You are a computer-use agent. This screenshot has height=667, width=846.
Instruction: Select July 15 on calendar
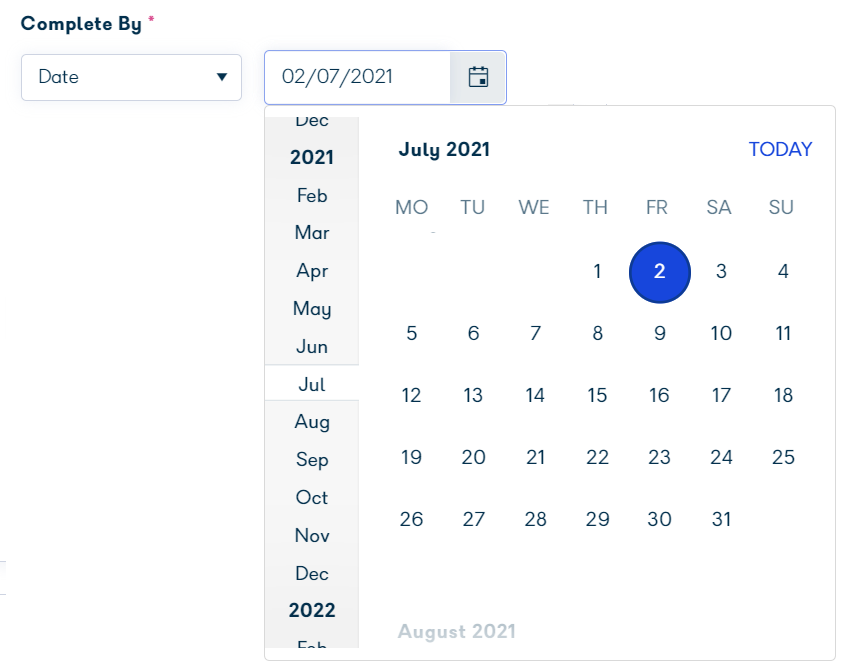597,395
